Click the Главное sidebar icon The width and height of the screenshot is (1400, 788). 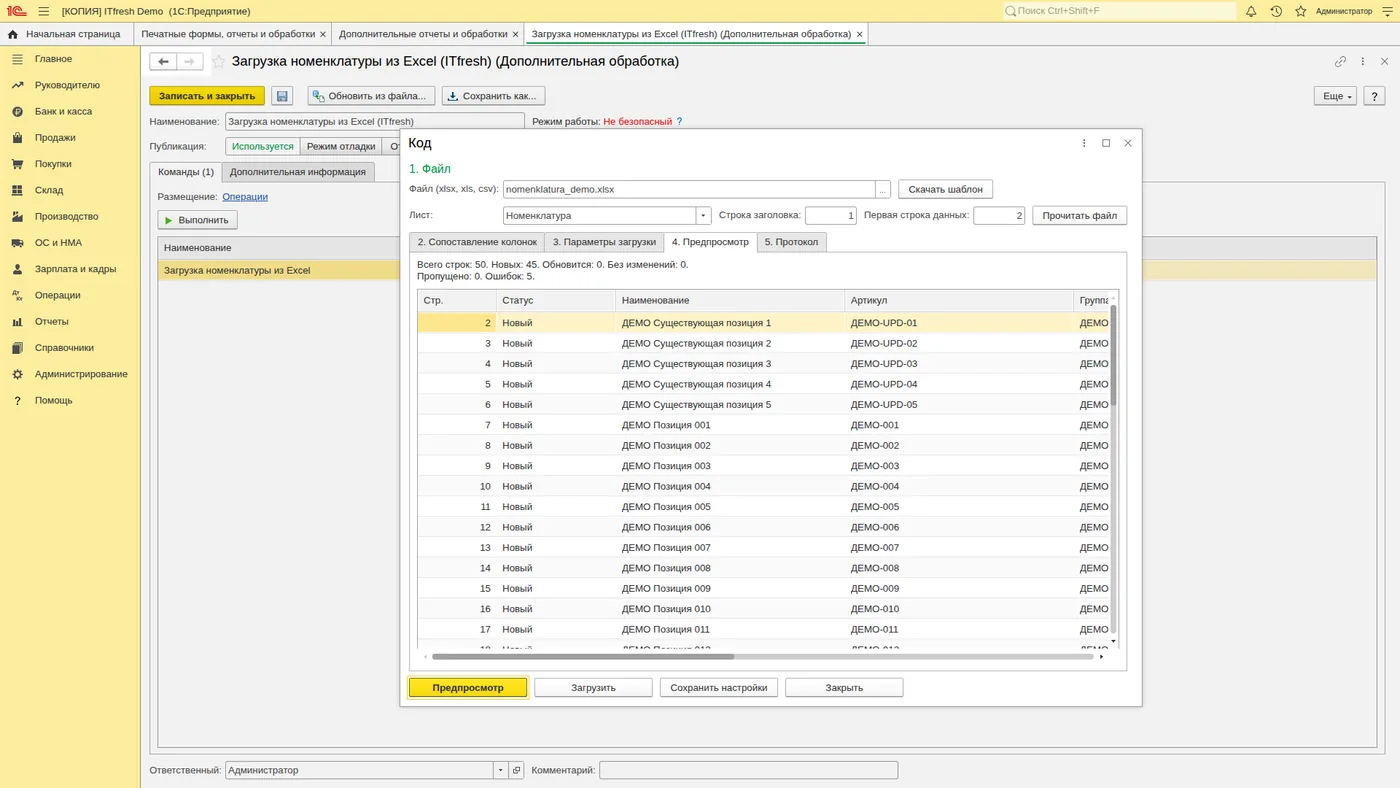[x=17, y=59]
